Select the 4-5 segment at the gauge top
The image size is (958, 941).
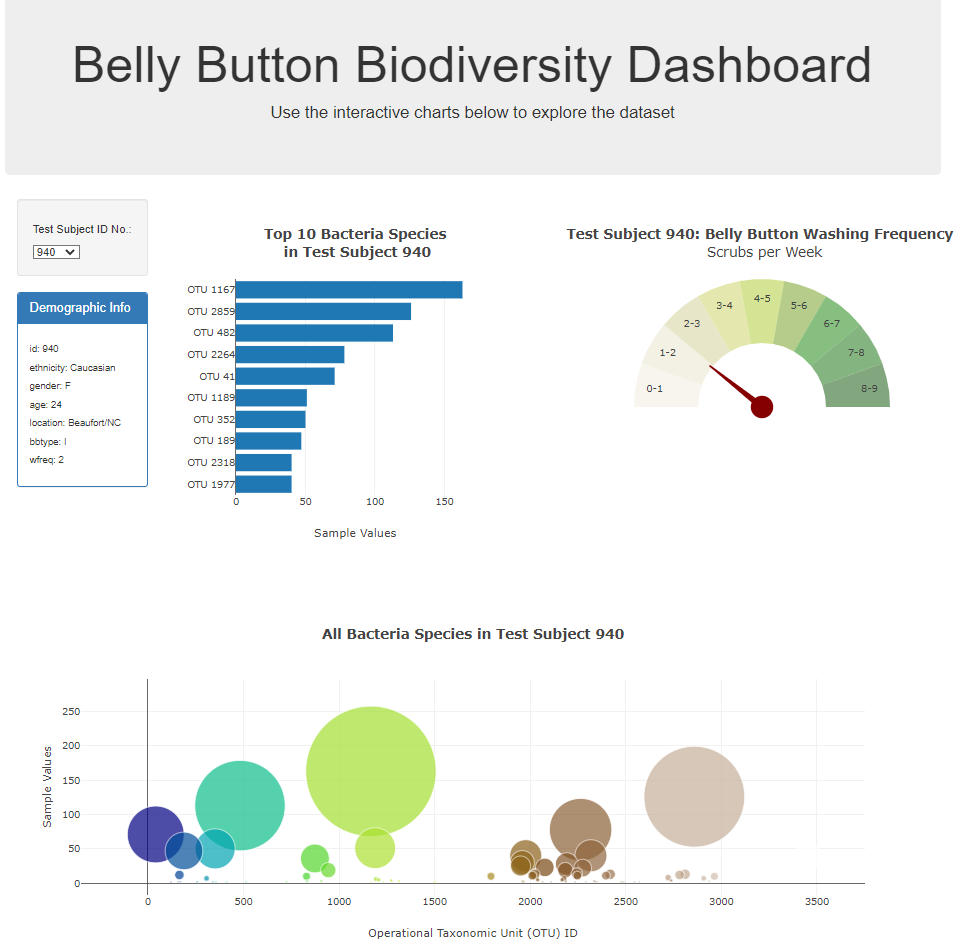click(763, 298)
